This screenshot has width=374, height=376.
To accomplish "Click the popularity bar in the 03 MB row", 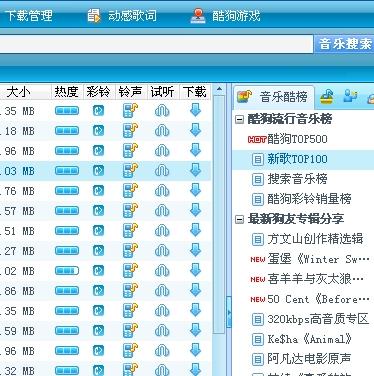I will tap(67, 171).
